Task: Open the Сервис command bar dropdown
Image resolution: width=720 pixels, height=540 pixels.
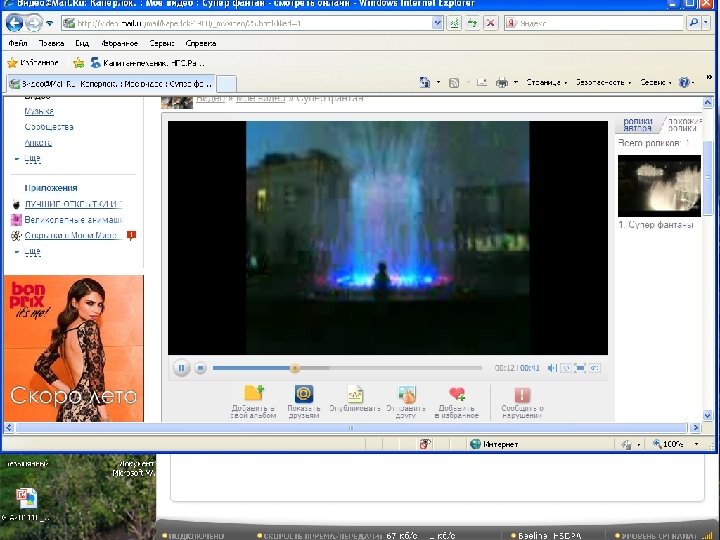Action: (656, 83)
